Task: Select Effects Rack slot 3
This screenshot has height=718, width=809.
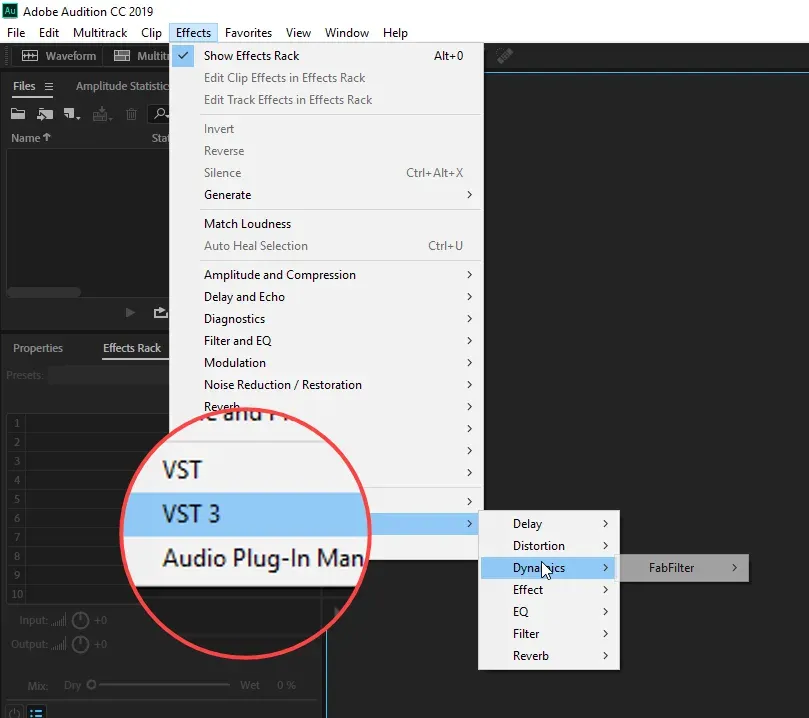Action: [x=88, y=461]
